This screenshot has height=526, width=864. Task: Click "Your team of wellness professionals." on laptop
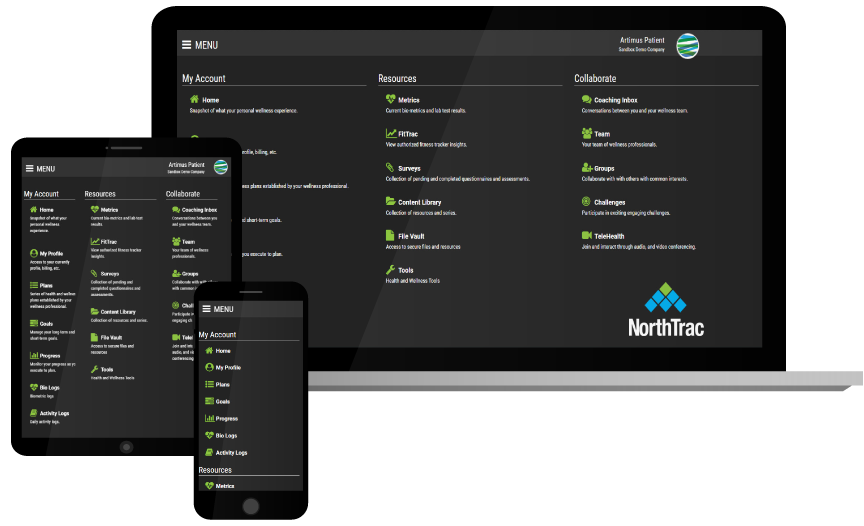click(619, 145)
